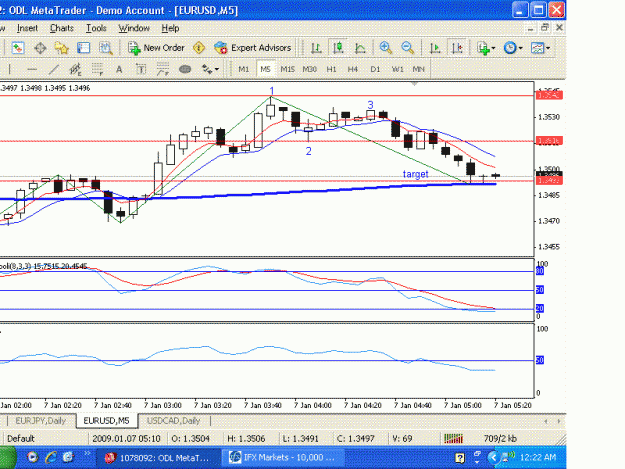The image size is (625, 469).
Task: Switch timeframe to H4
Action: [x=352, y=69]
